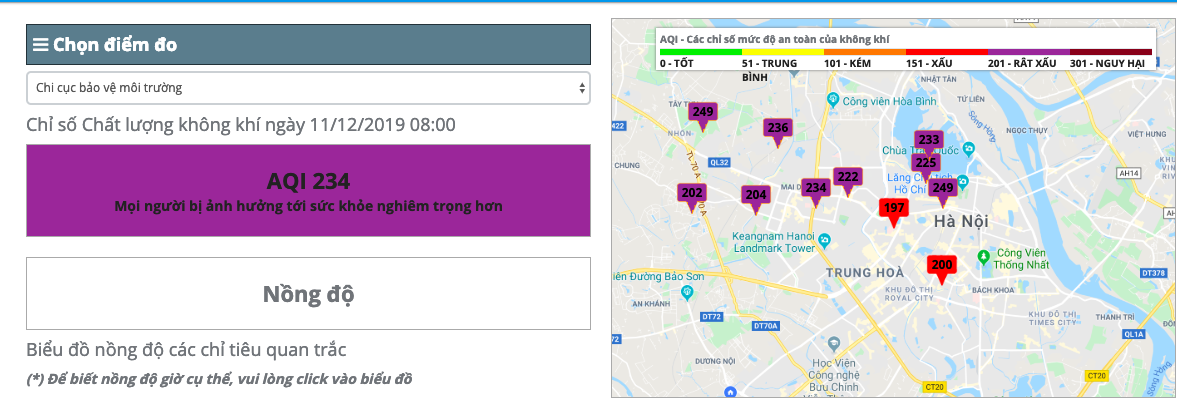
Task: Click the purple AQI 234 banner
Action: click(x=309, y=191)
